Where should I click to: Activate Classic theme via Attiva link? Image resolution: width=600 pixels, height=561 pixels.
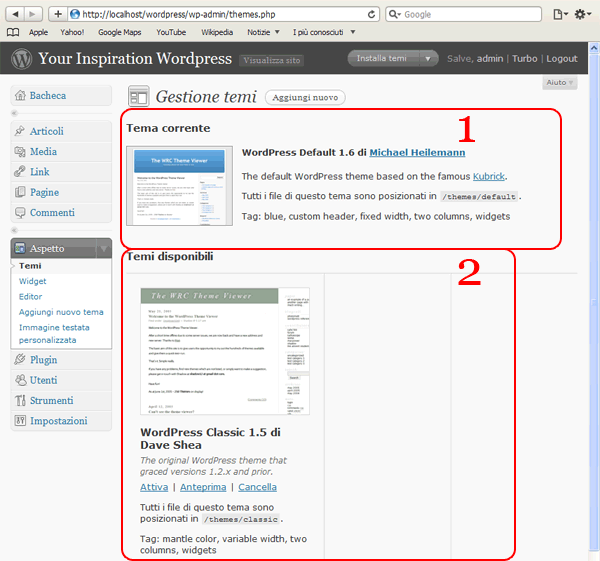[154, 487]
